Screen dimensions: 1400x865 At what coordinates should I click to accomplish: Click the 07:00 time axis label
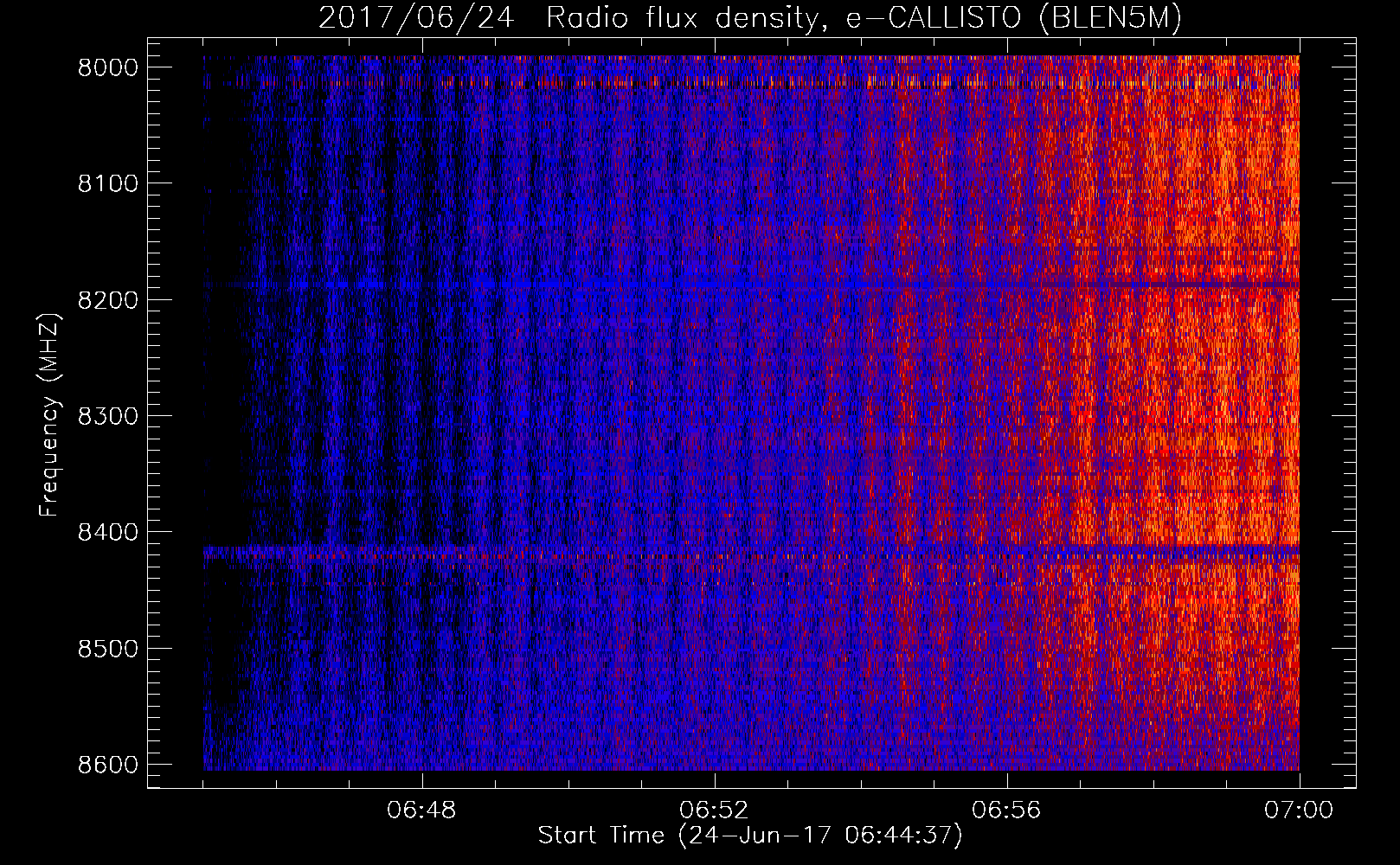coord(1299,811)
